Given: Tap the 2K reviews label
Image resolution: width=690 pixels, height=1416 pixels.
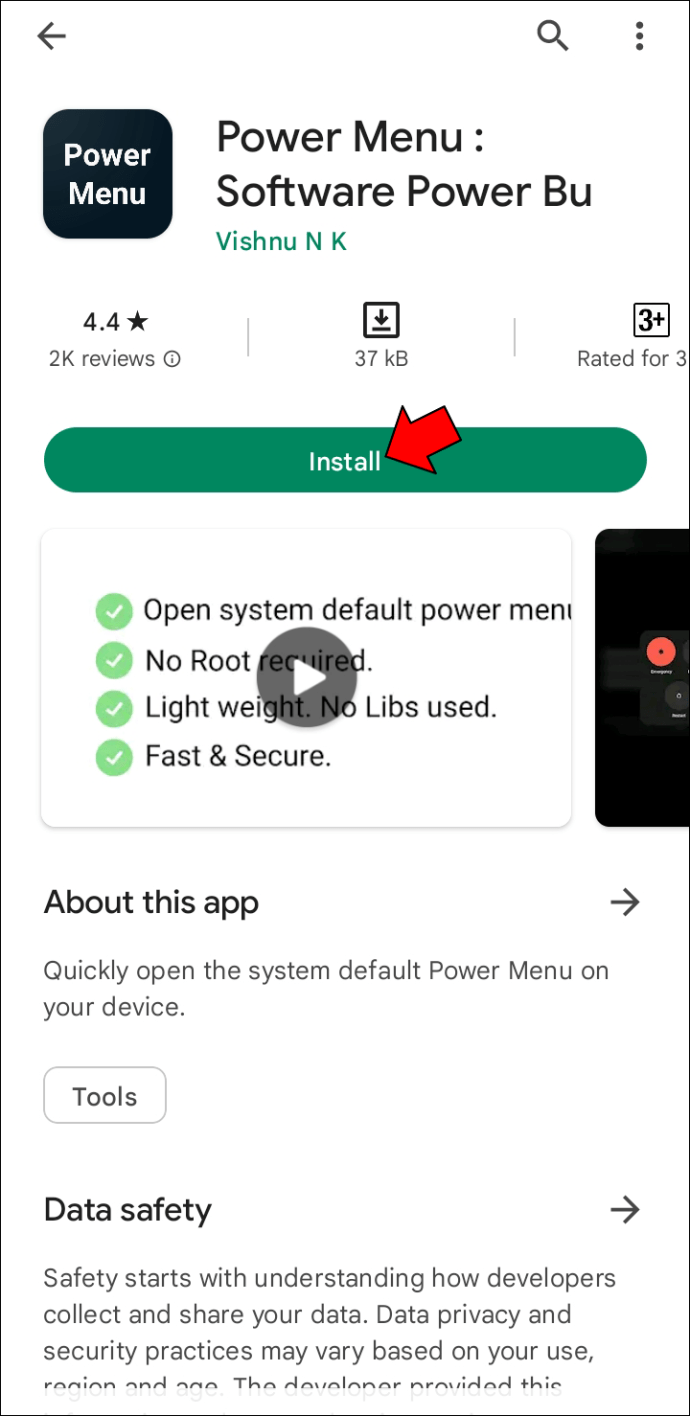Looking at the screenshot, I should pyautogui.click(x=102, y=359).
